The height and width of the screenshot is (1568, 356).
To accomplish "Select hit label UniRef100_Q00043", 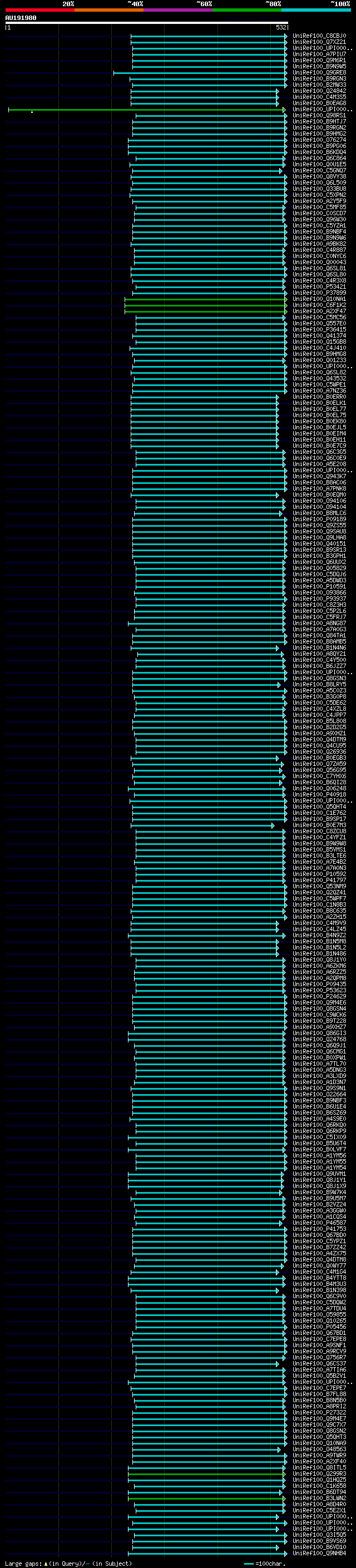I will [x=319, y=263].
